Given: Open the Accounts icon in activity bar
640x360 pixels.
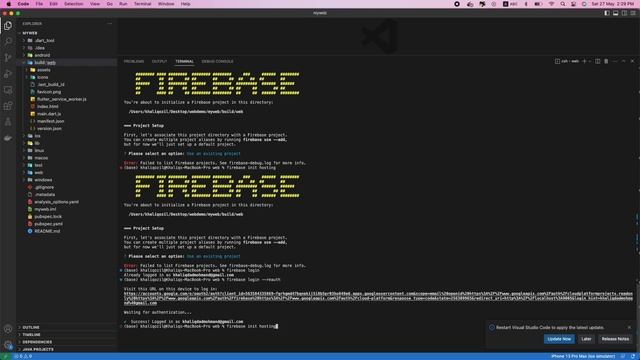Looking at the screenshot, I should point(8,329).
